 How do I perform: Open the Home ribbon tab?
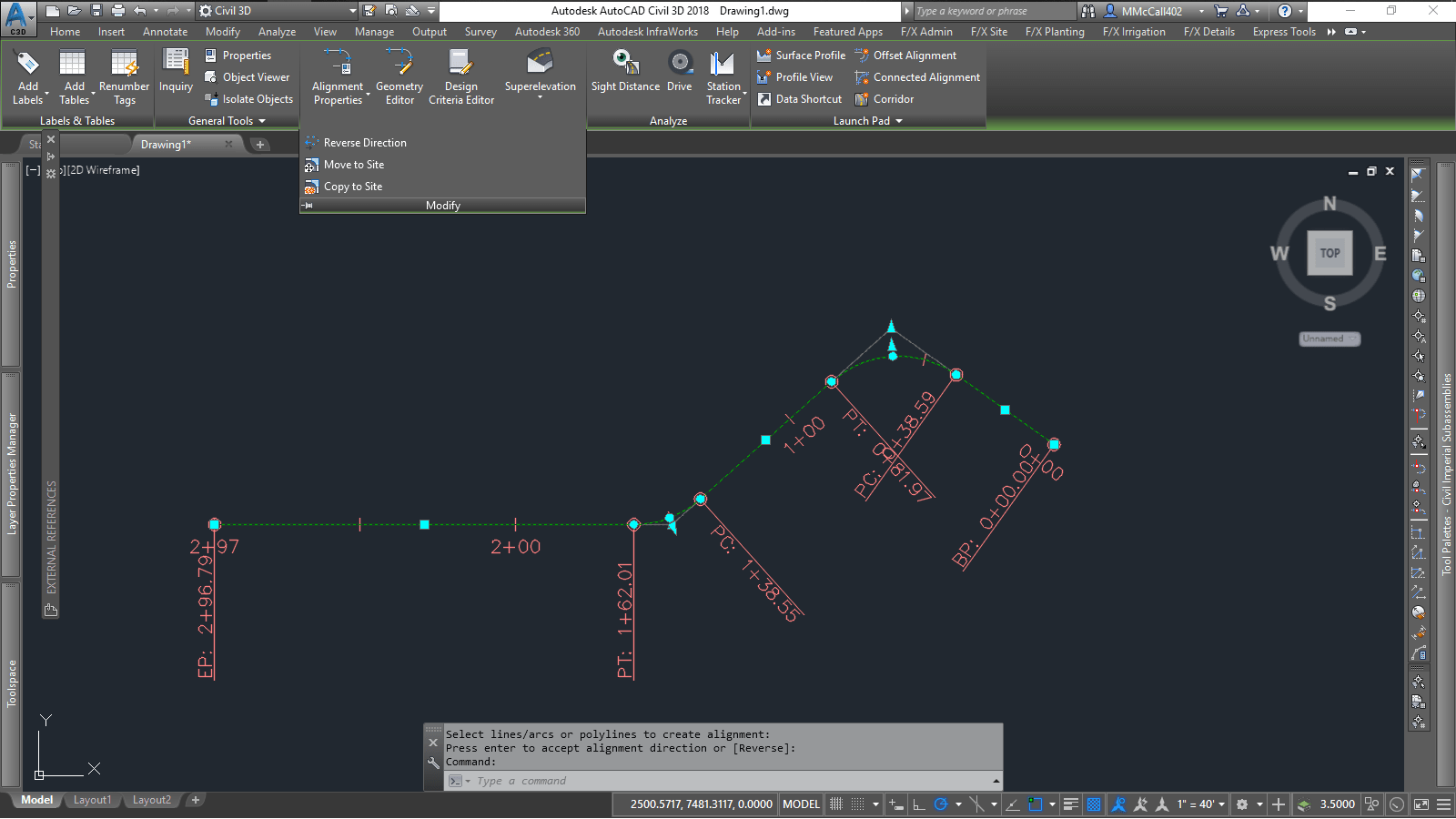(x=66, y=32)
